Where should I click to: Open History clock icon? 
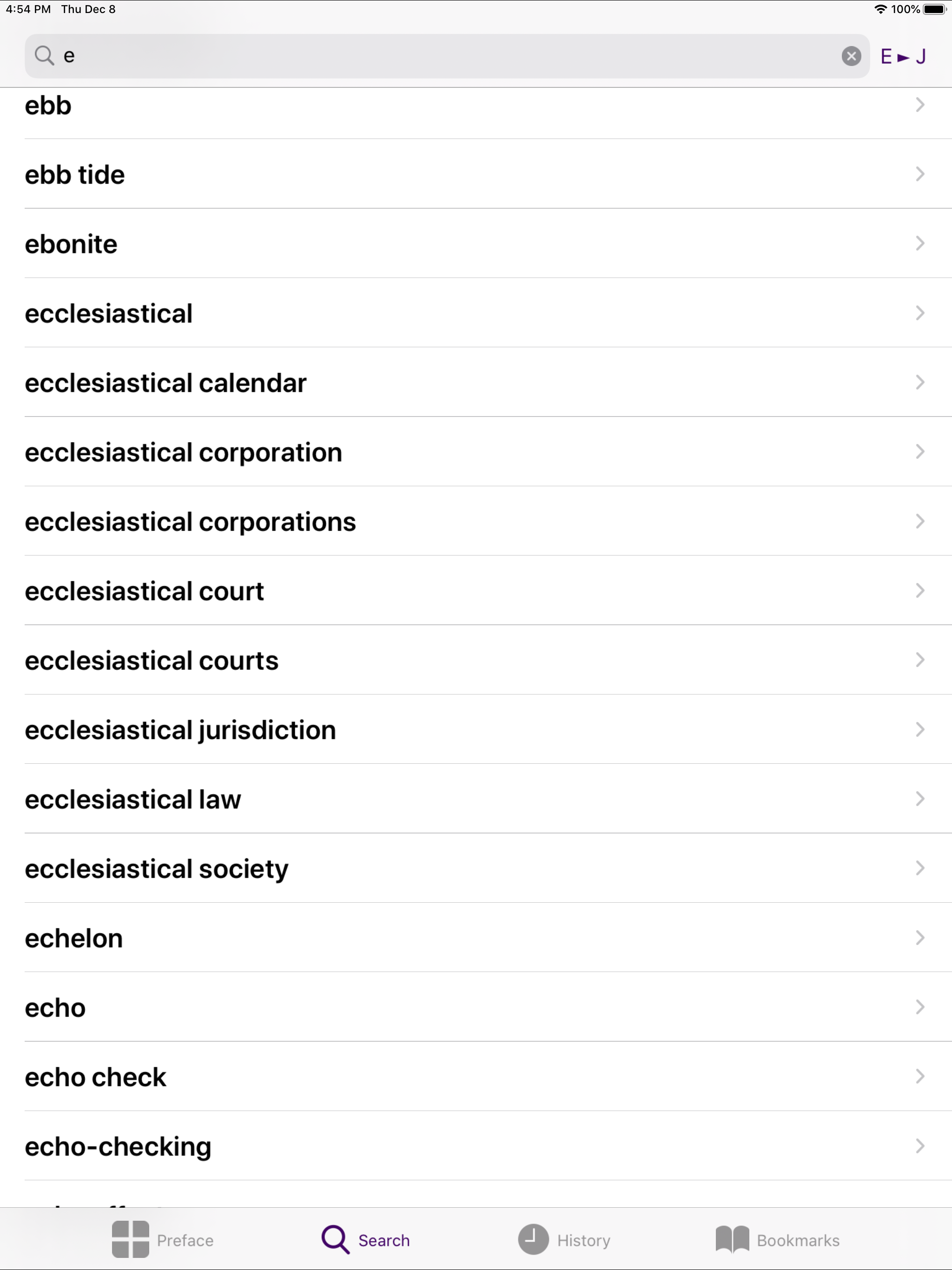534,1239
